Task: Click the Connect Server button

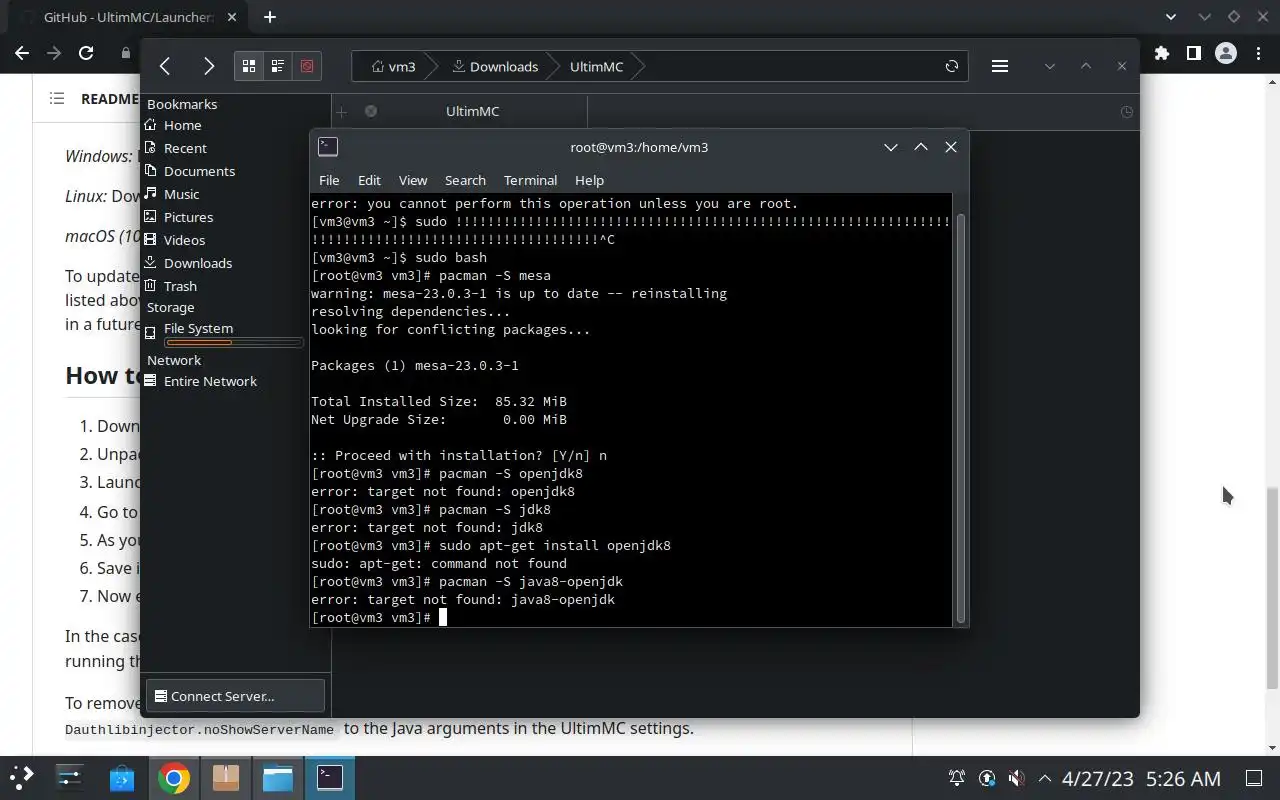Action: [236, 696]
